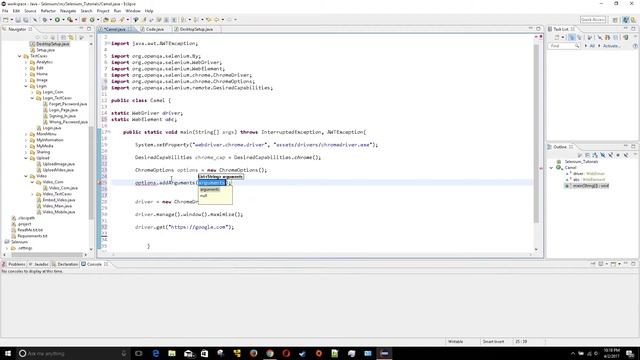Image resolution: width=640 pixels, height=360 pixels.
Task: Collapse the Login_TestCases folder
Action: (32, 98)
